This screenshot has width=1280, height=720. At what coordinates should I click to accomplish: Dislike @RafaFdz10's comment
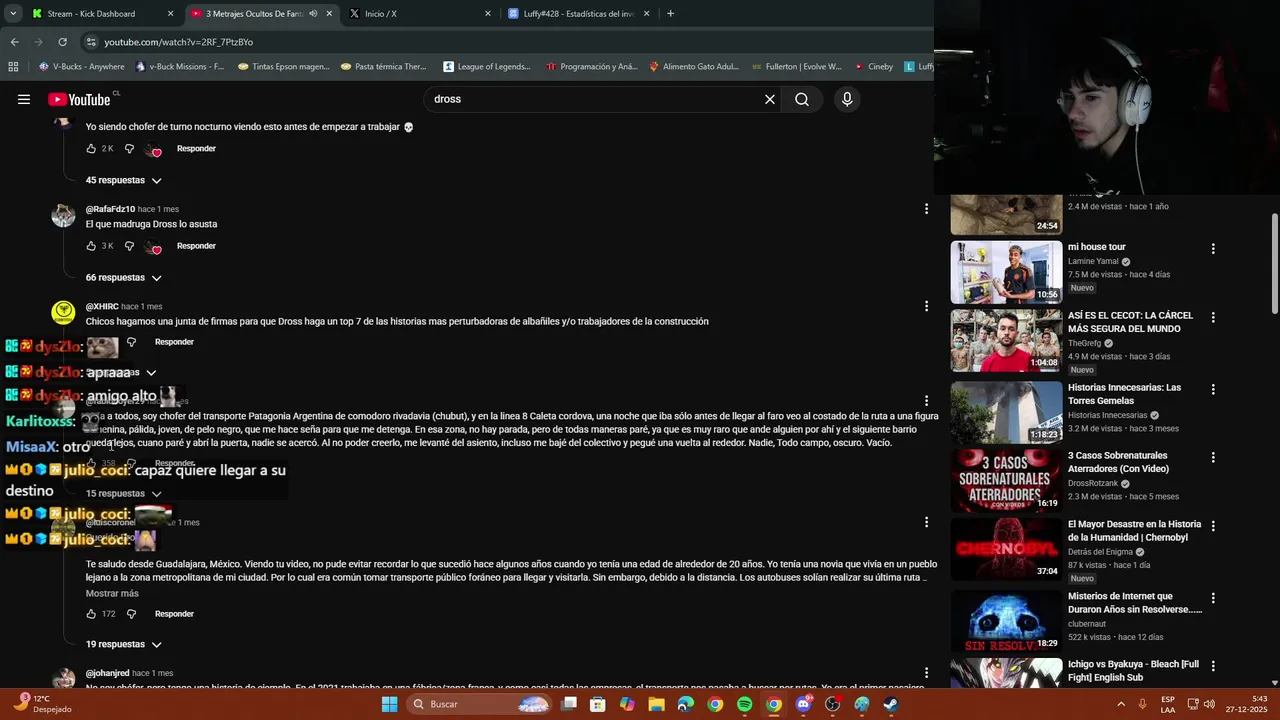pyautogui.click(x=129, y=246)
